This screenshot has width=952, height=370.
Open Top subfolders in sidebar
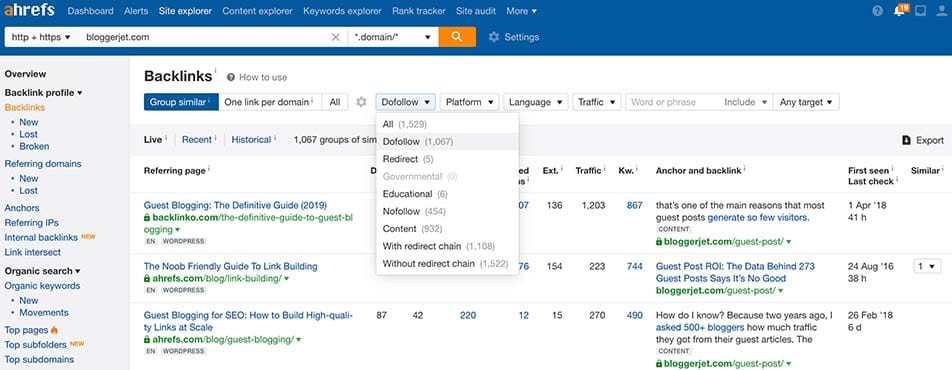coord(36,344)
